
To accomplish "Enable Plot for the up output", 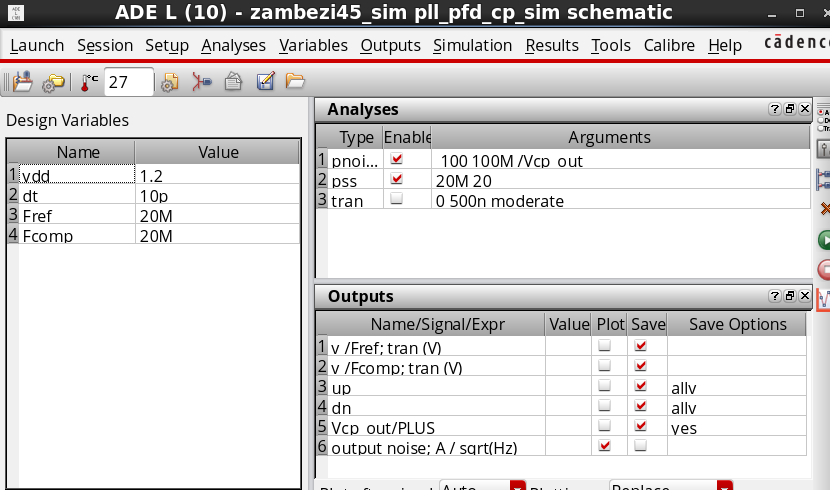I will pyautogui.click(x=604, y=385).
